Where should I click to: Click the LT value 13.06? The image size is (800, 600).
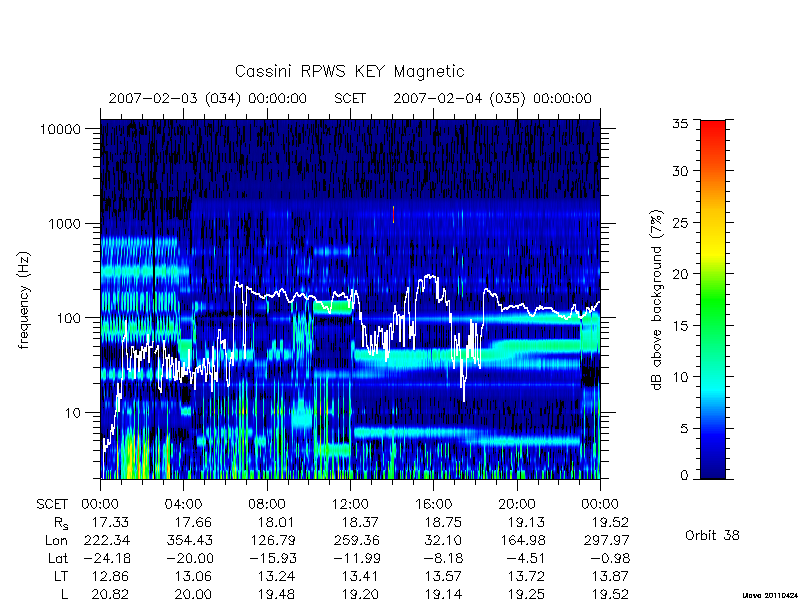tap(192, 577)
